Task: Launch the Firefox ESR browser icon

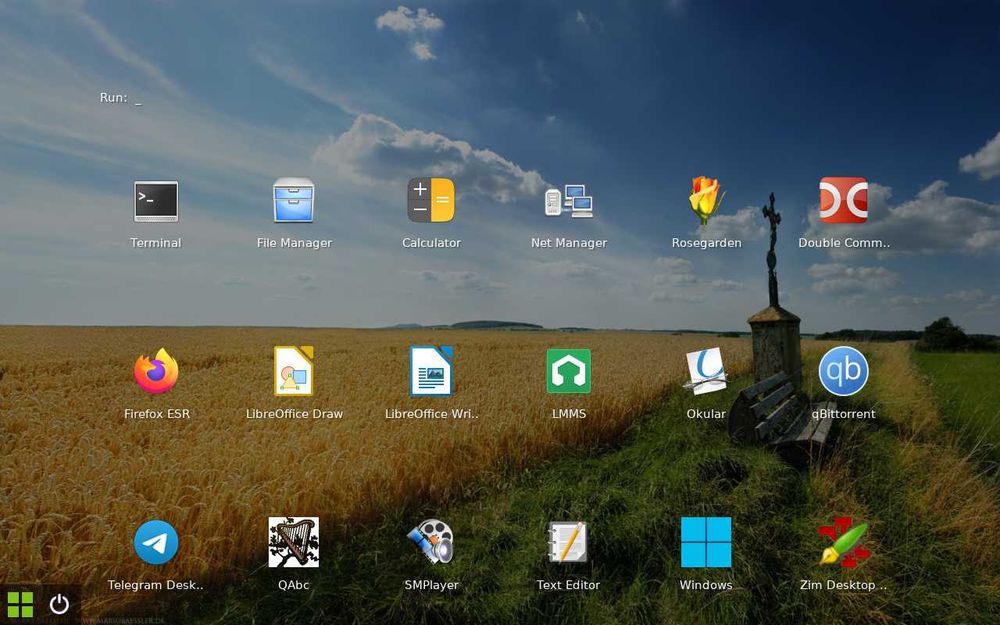Action: pos(156,371)
